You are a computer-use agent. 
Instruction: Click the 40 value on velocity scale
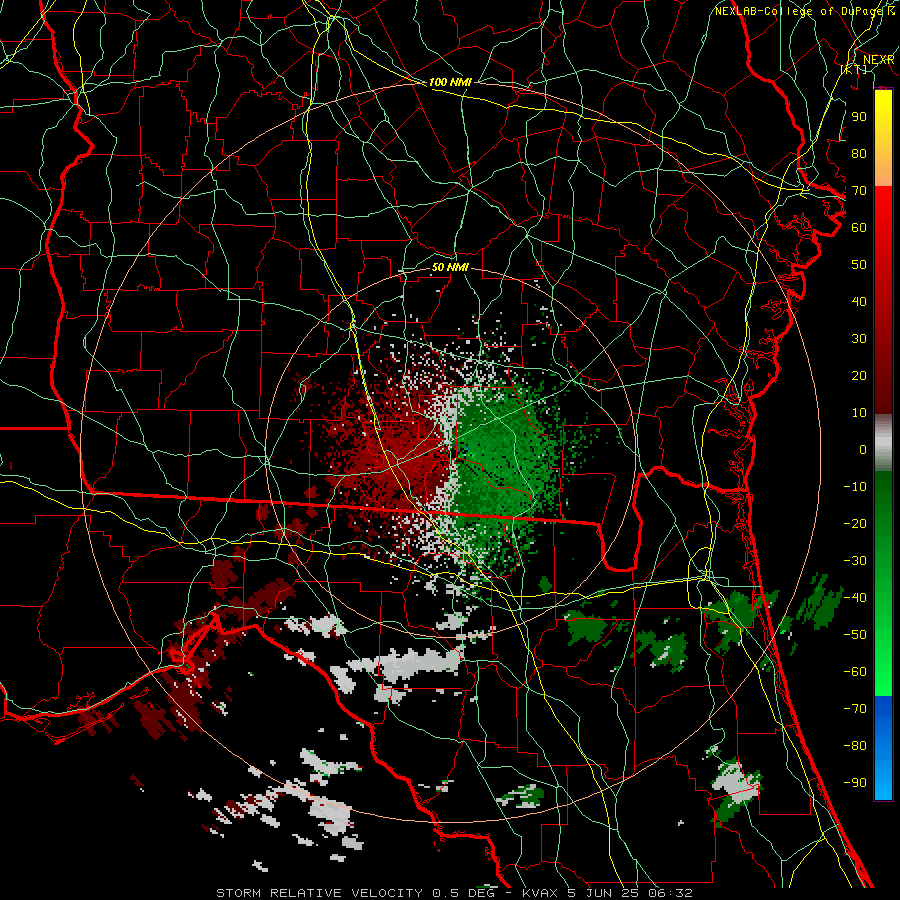click(859, 302)
